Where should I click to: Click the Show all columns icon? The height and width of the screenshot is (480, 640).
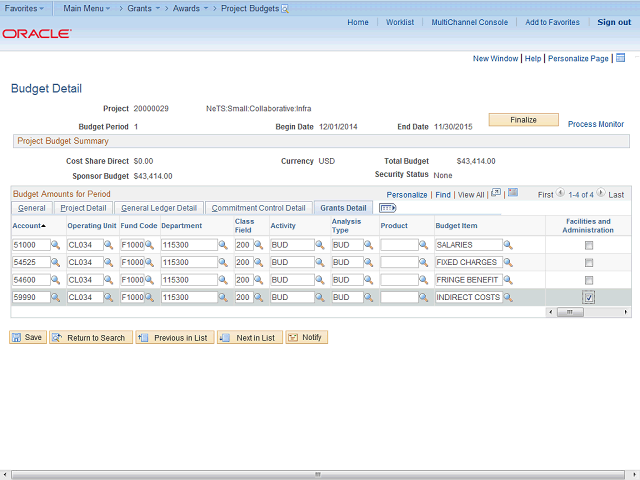387,208
